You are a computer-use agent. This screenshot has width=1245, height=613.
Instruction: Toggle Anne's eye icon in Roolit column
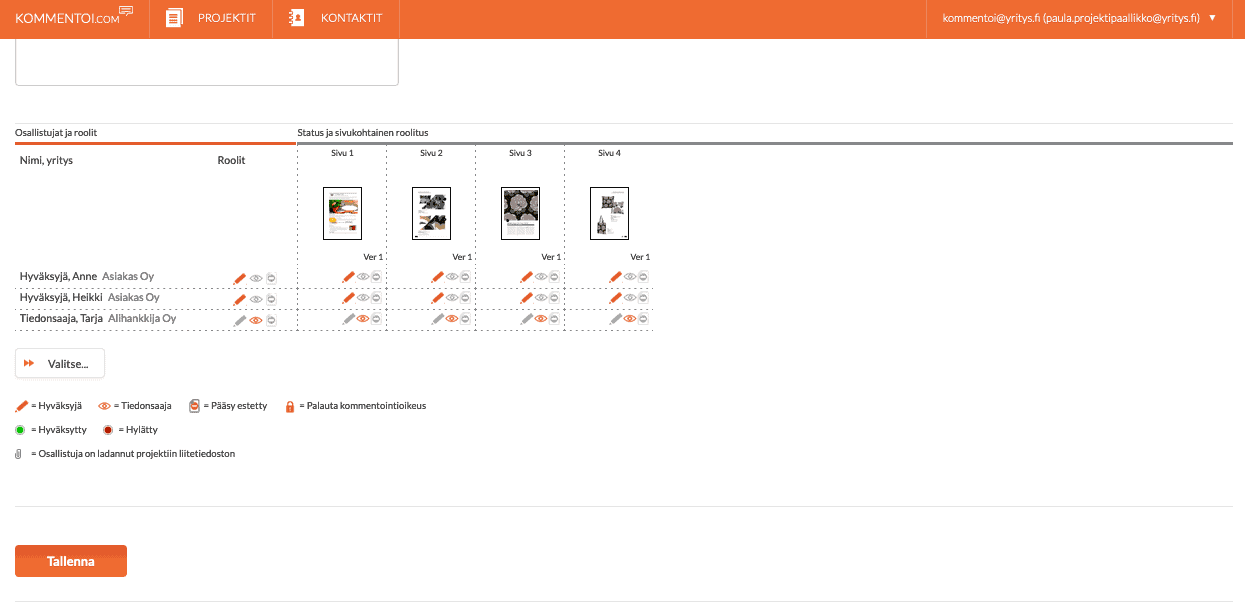click(256, 278)
